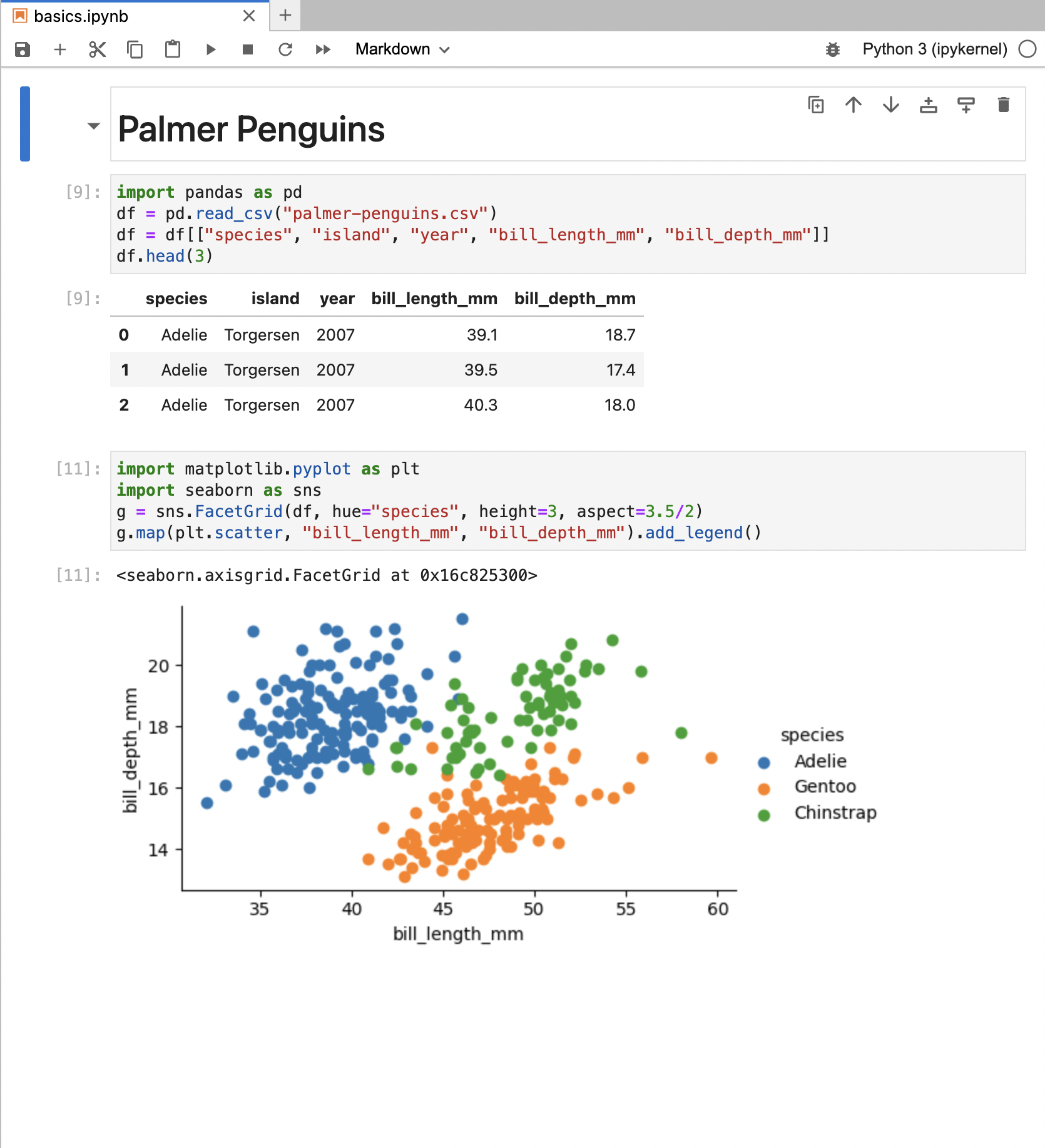Delete the selected cell with trash icon
Screen dimensions: 1045x1148
click(1004, 105)
